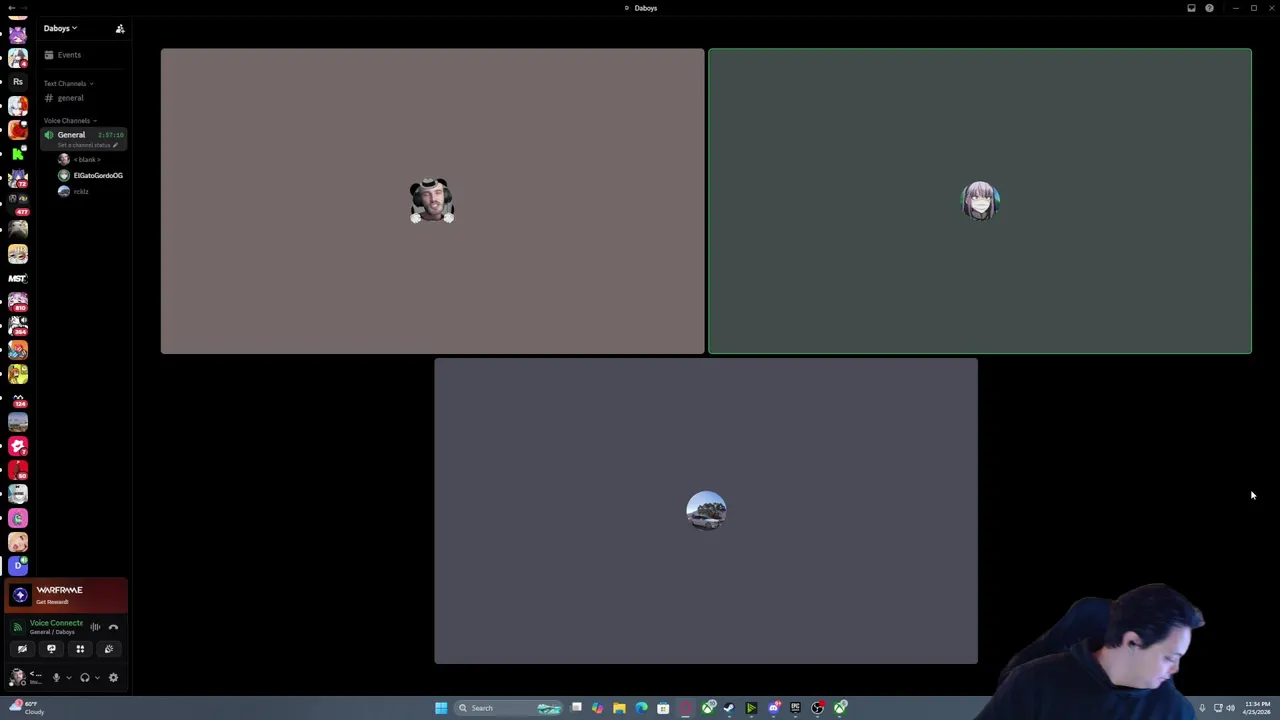Focus the car avatar video tile
This screenshot has height=720, width=1280.
706,511
